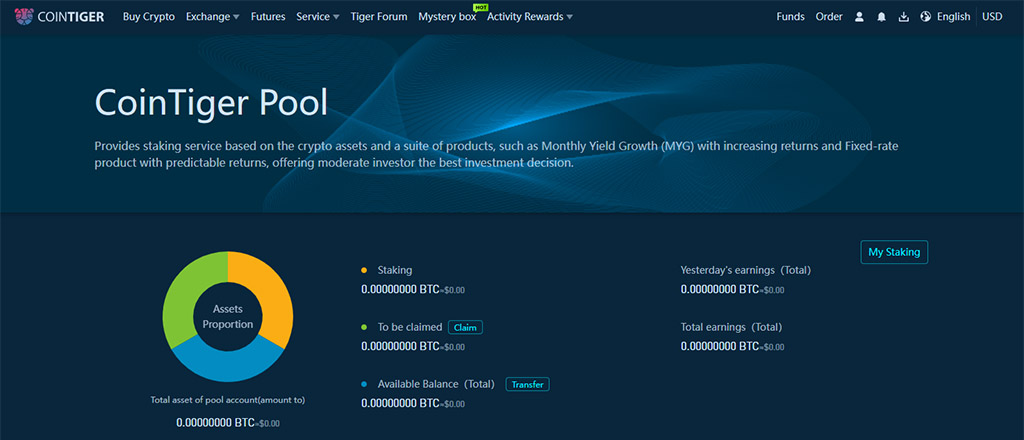Change language from English
Screen dimensions: 1024x440
[x=953, y=17]
